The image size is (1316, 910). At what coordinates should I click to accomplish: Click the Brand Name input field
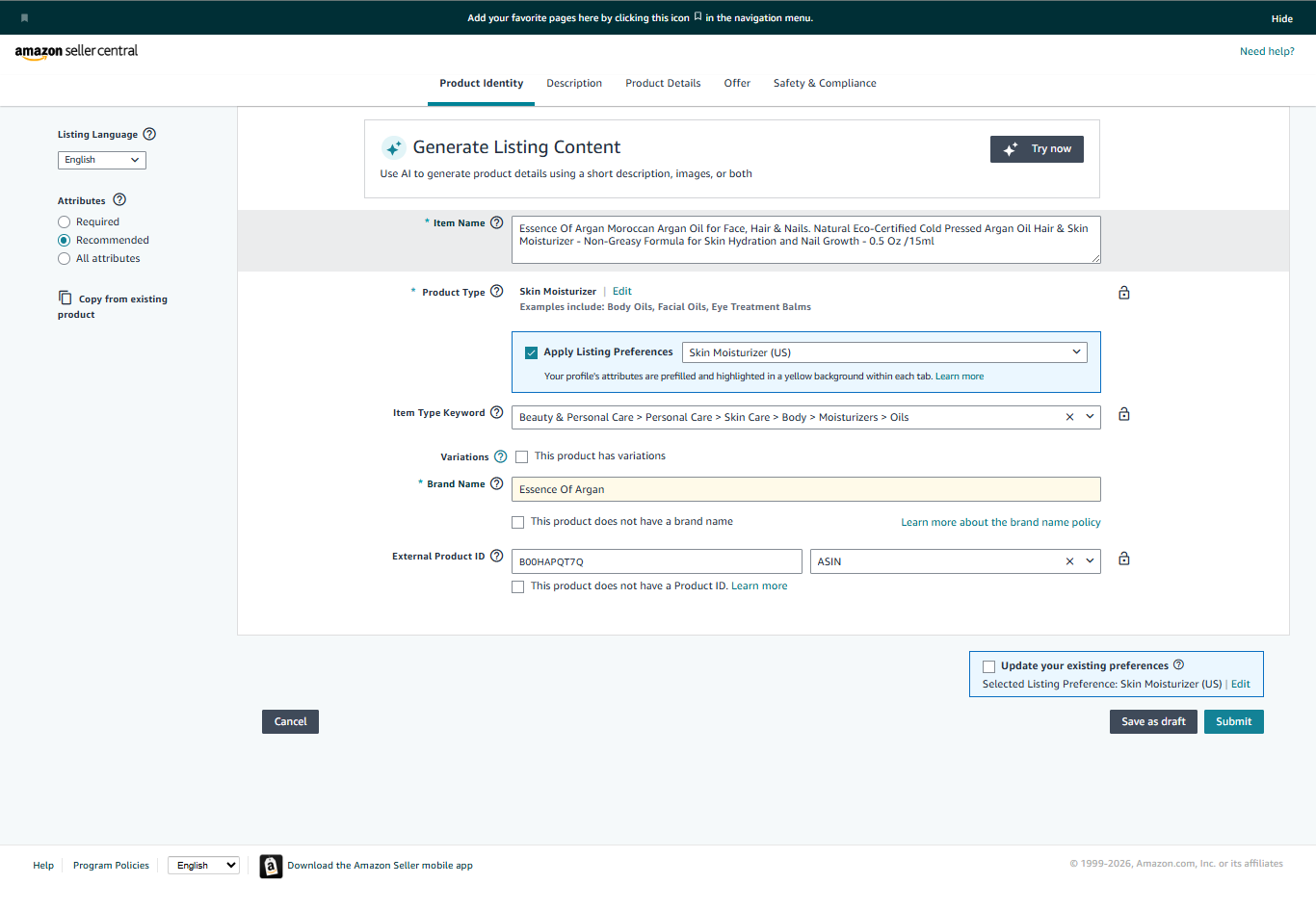pos(805,489)
